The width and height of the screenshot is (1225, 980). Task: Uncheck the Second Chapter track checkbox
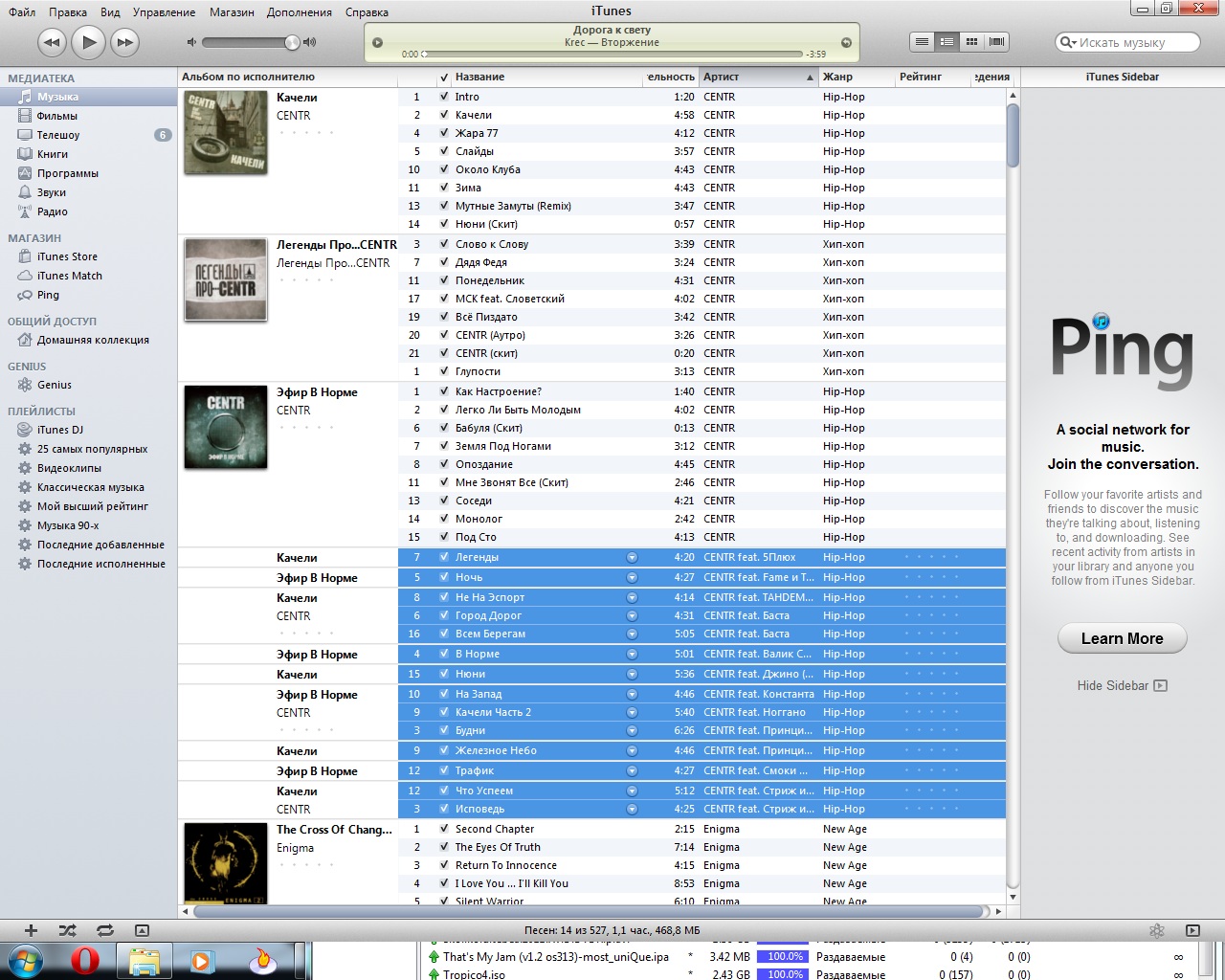point(444,829)
